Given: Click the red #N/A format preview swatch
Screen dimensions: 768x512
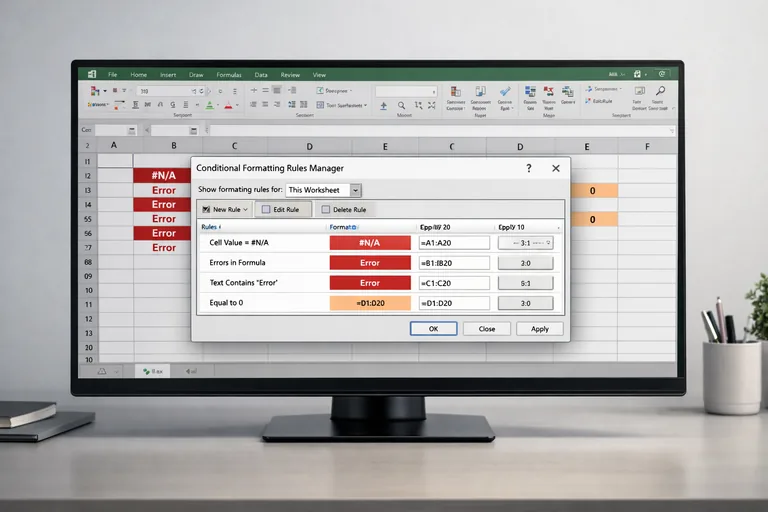Looking at the screenshot, I should point(370,243).
